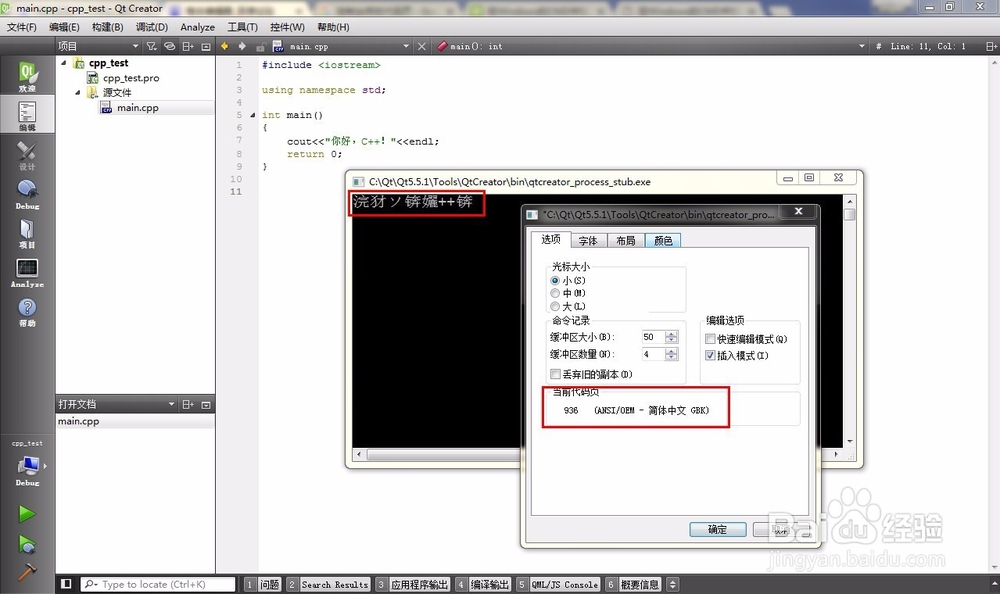Open the Debug mode in sidebar
Viewport: 1000px width, 594px height.
coord(27,195)
